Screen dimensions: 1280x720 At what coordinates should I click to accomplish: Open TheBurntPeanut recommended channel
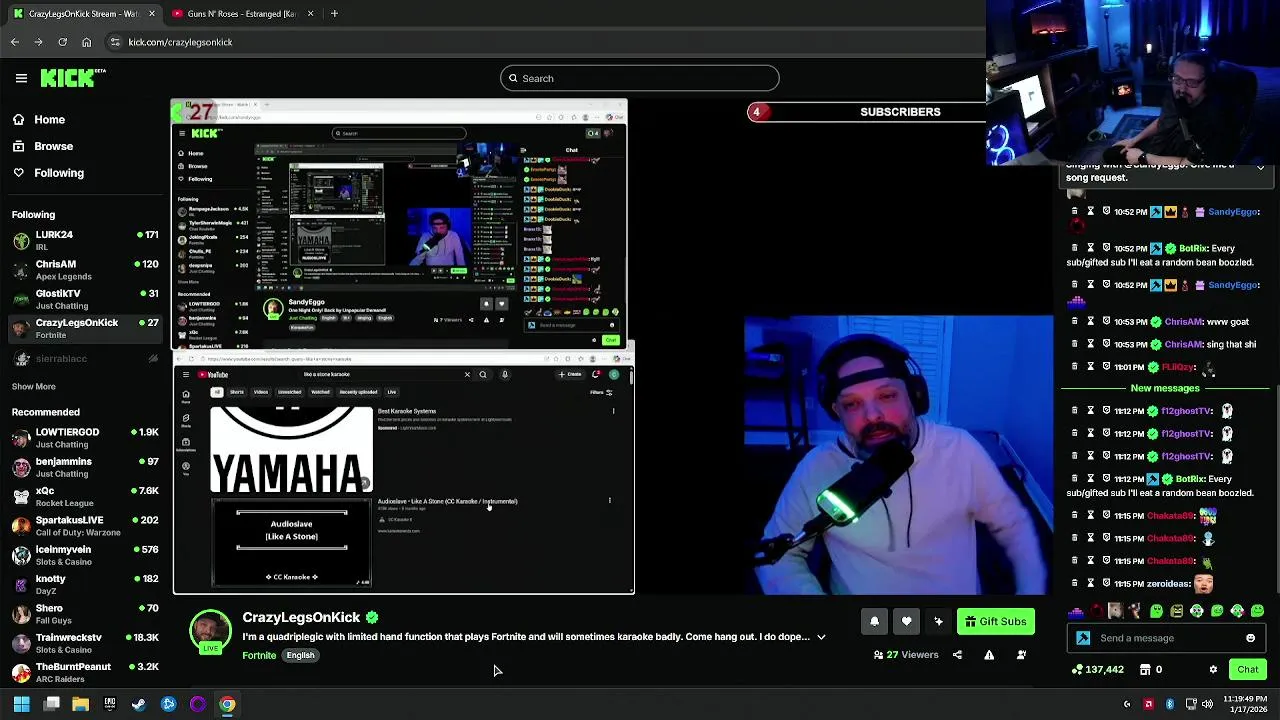click(85, 673)
